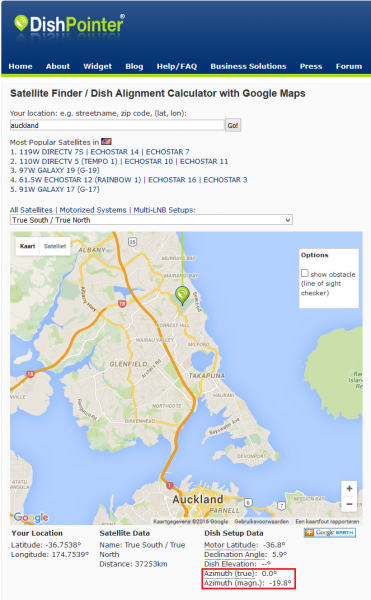Image resolution: width=371 pixels, height=600 pixels.
Task: Click the Go! button
Action: 233,125
